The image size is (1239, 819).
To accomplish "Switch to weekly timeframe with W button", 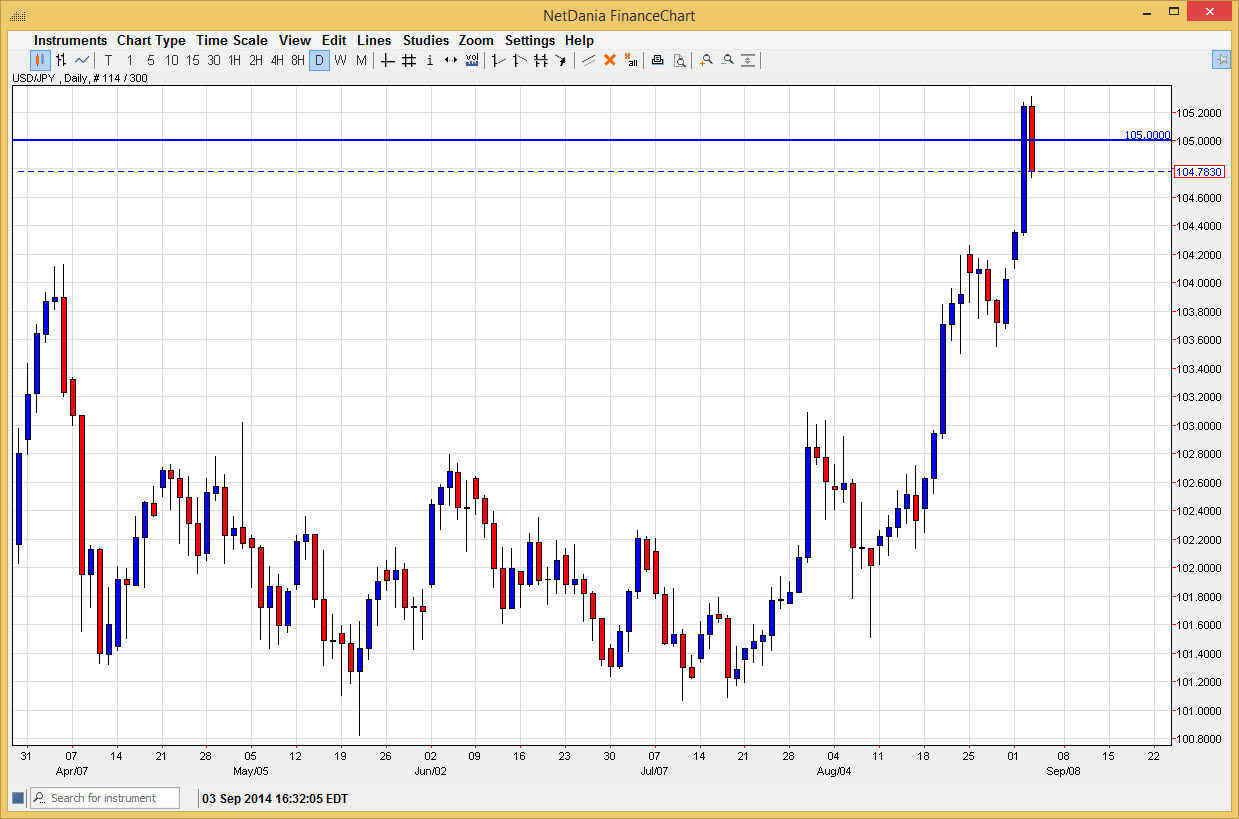I will click(x=339, y=60).
